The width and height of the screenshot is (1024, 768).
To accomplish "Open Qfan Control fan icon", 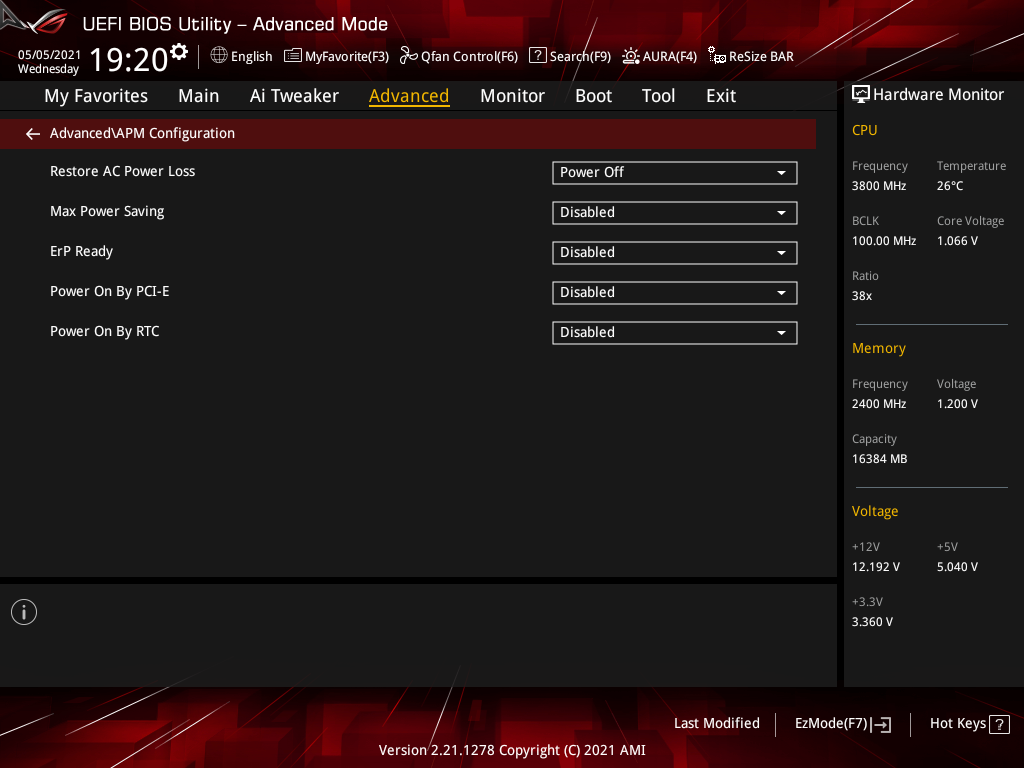I will coord(408,56).
